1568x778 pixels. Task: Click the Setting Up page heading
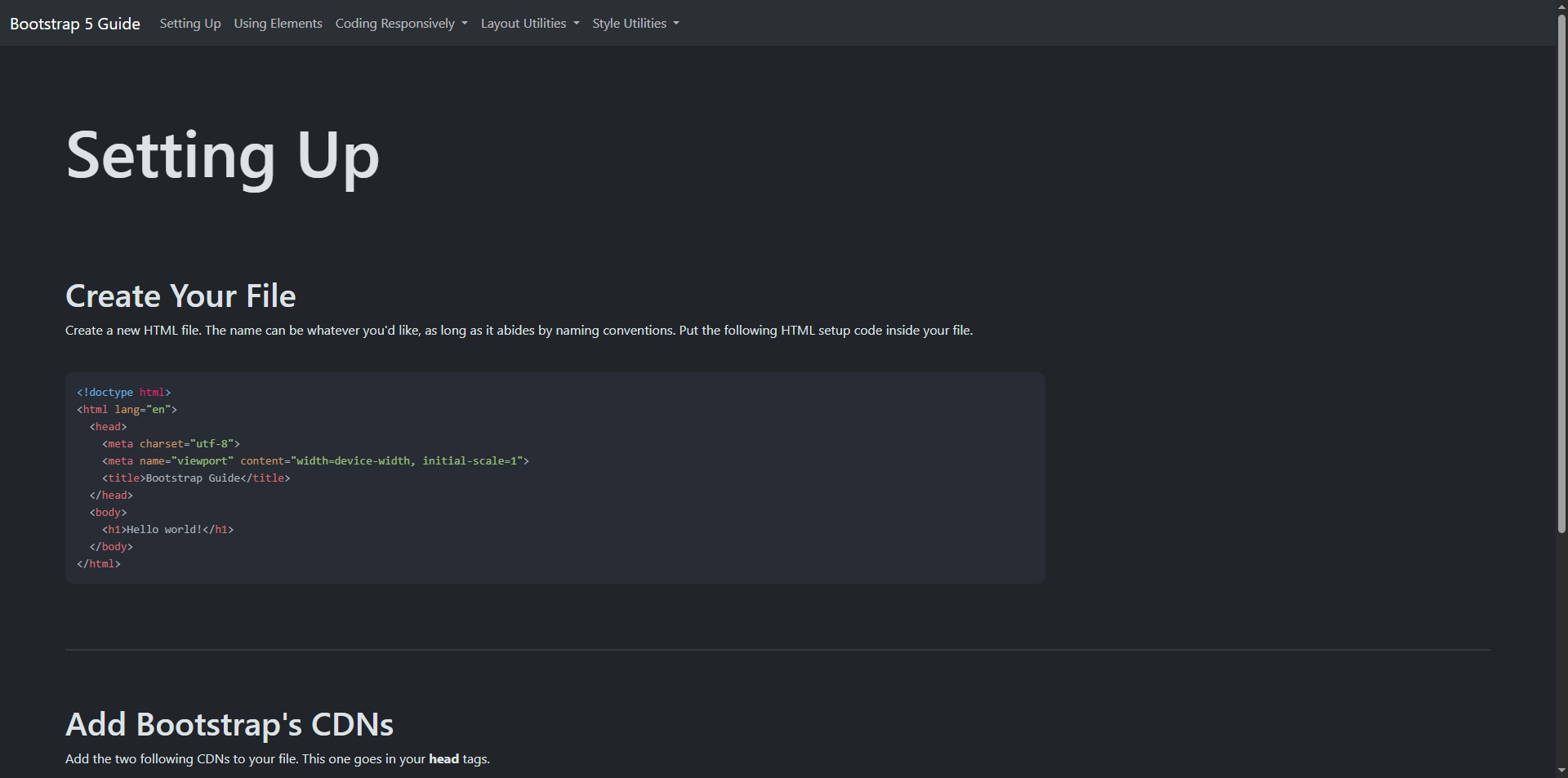223,157
